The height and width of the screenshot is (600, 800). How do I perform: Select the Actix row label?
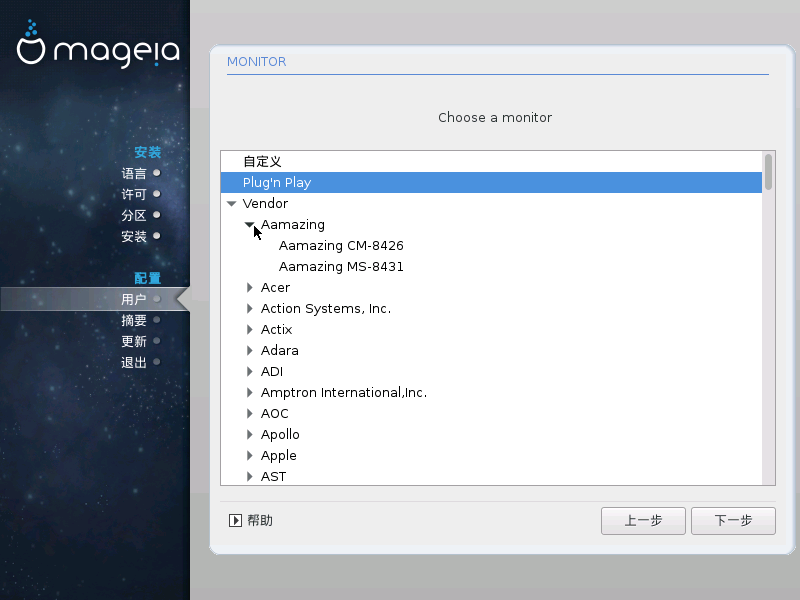276,330
